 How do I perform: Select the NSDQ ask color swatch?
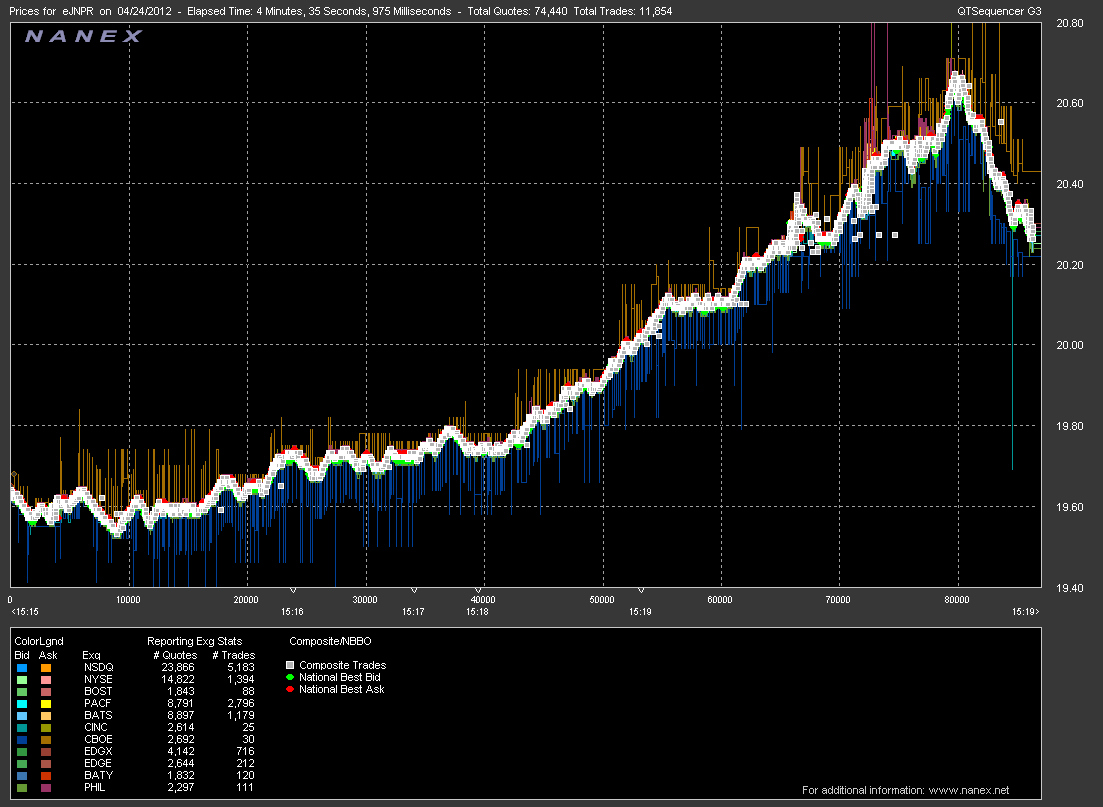(46, 667)
